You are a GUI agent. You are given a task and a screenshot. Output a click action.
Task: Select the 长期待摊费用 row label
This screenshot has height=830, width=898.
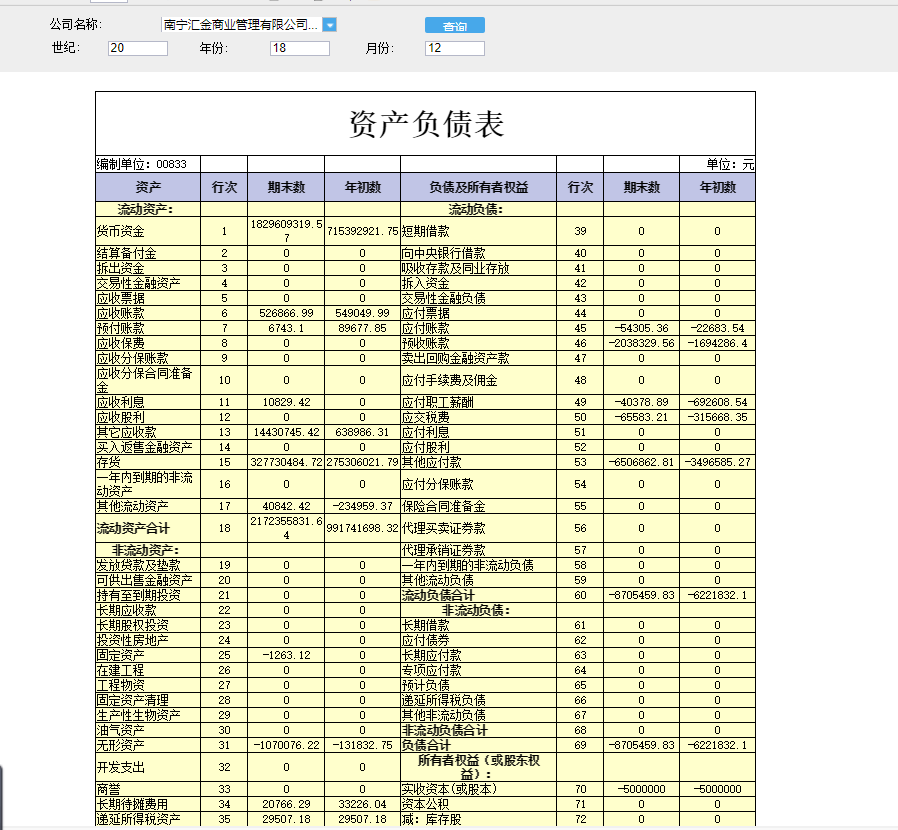132,804
